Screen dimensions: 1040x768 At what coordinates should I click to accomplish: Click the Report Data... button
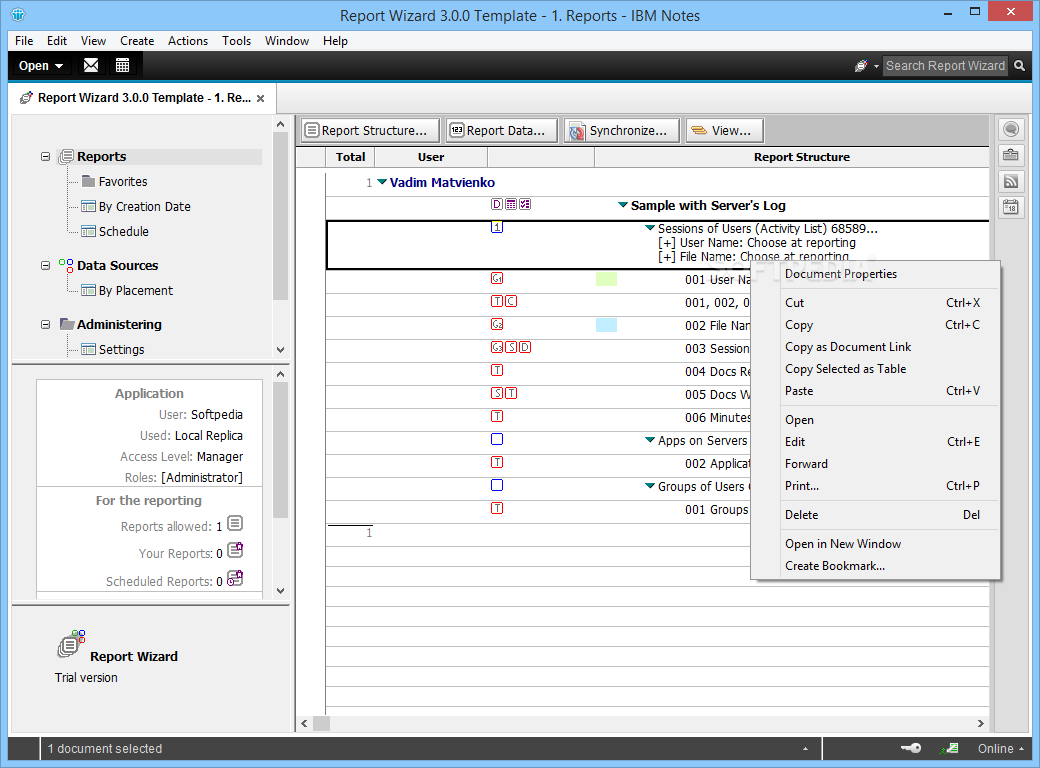503,131
